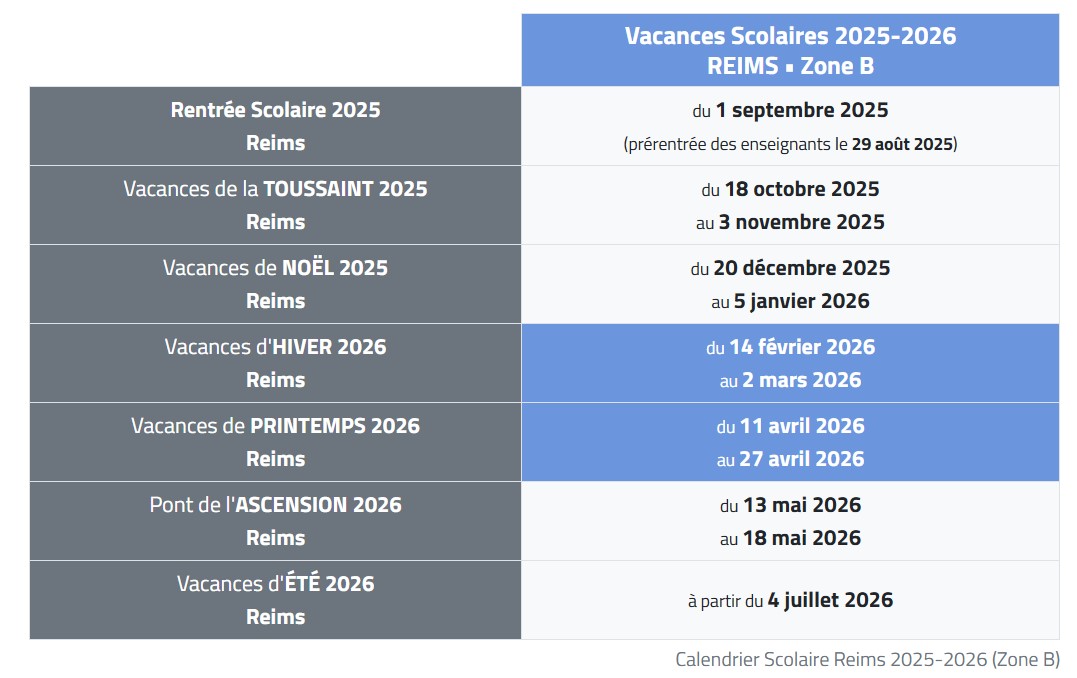This screenshot has width=1077, height=678.
Task: Click the 11 avril 2026 start date
Action: (x=802, y=426)
